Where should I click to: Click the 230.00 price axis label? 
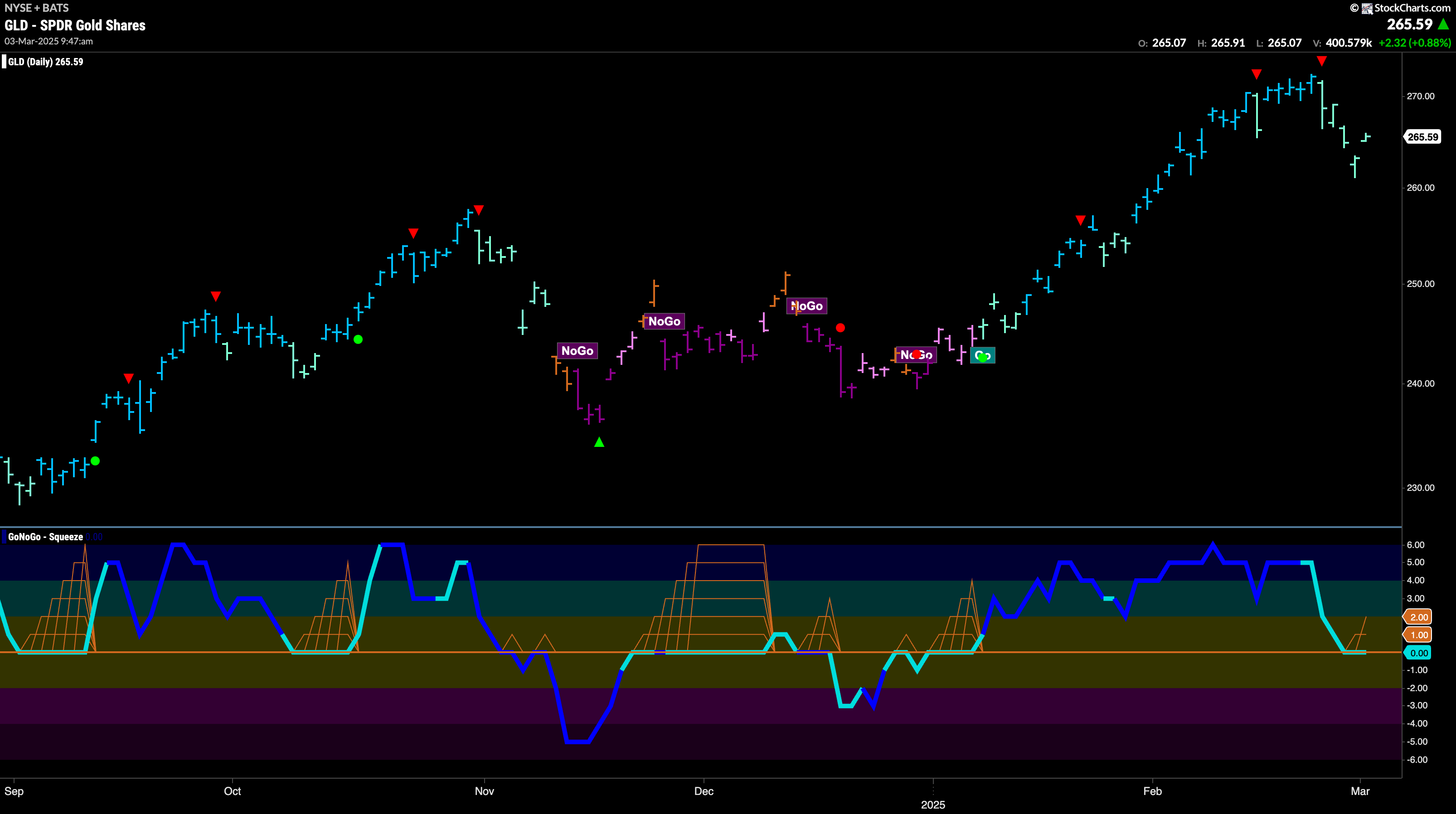pyautogui.click(x=1420, y=488)
